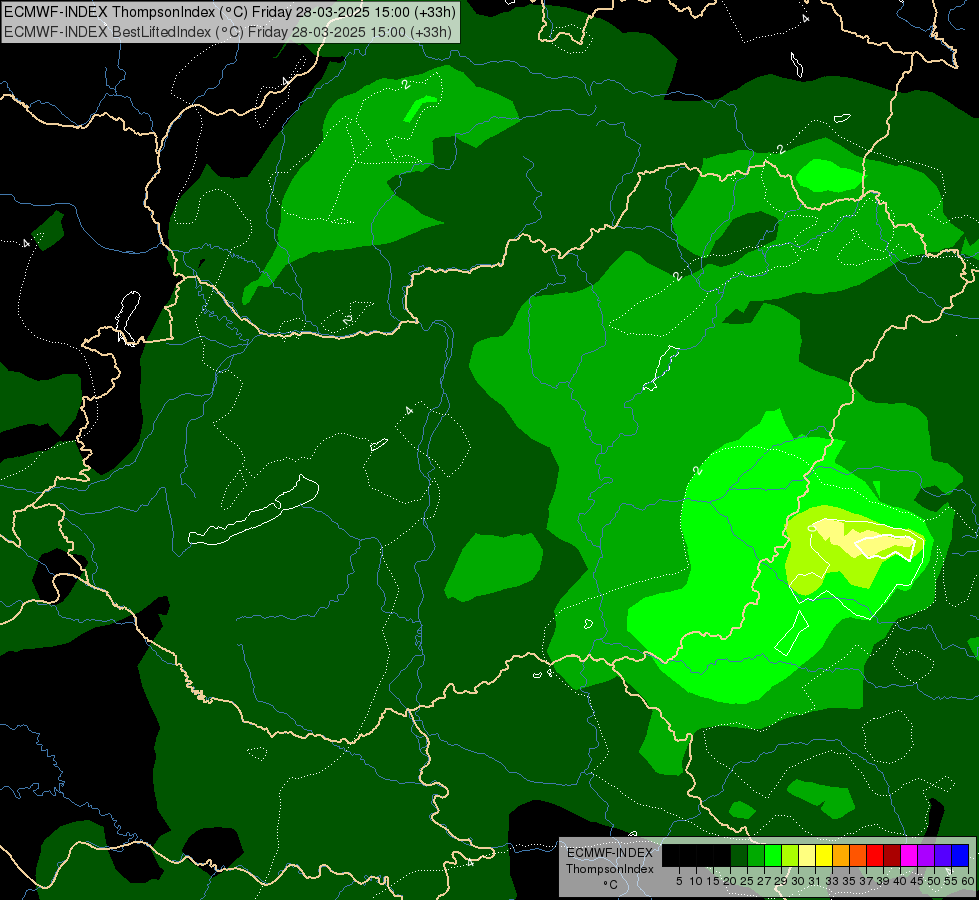Select the dark green 20–25 legend swatch
Image resolution: width=979 pixels, height=900 pixels.
[739, 855]
